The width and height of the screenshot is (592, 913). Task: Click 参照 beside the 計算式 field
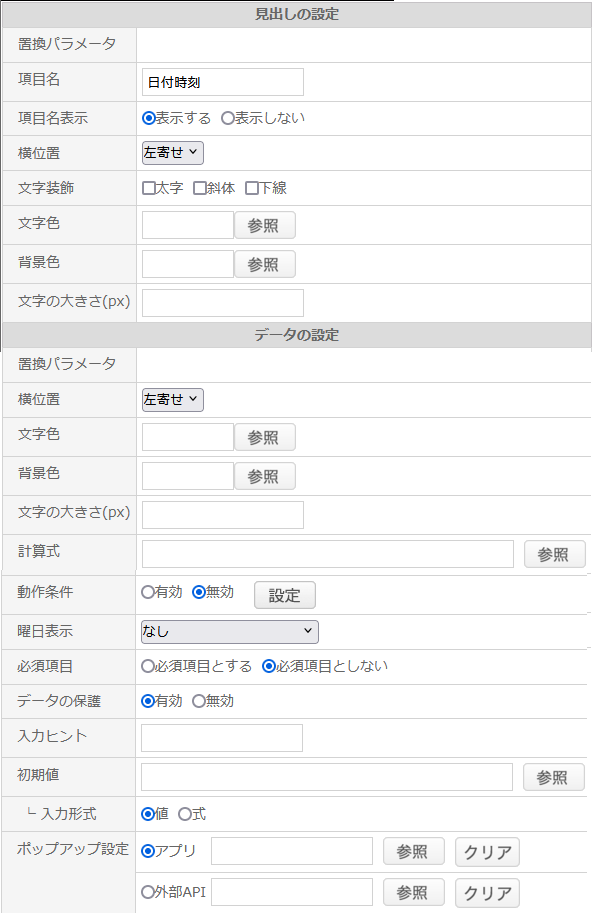pyautogui.click(x=554, y=554)
